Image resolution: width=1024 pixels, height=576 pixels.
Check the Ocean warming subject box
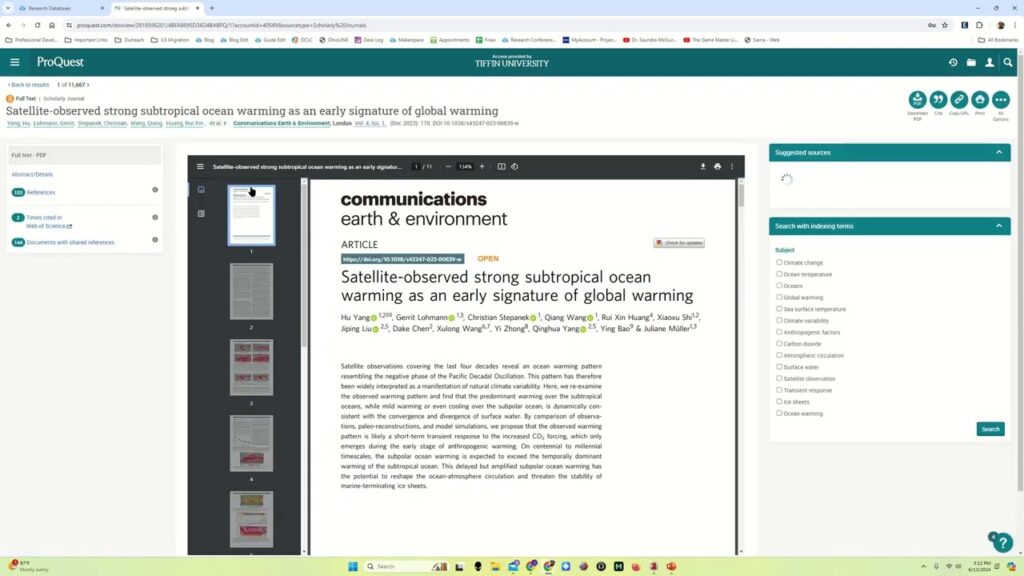(x=779, y=413)
